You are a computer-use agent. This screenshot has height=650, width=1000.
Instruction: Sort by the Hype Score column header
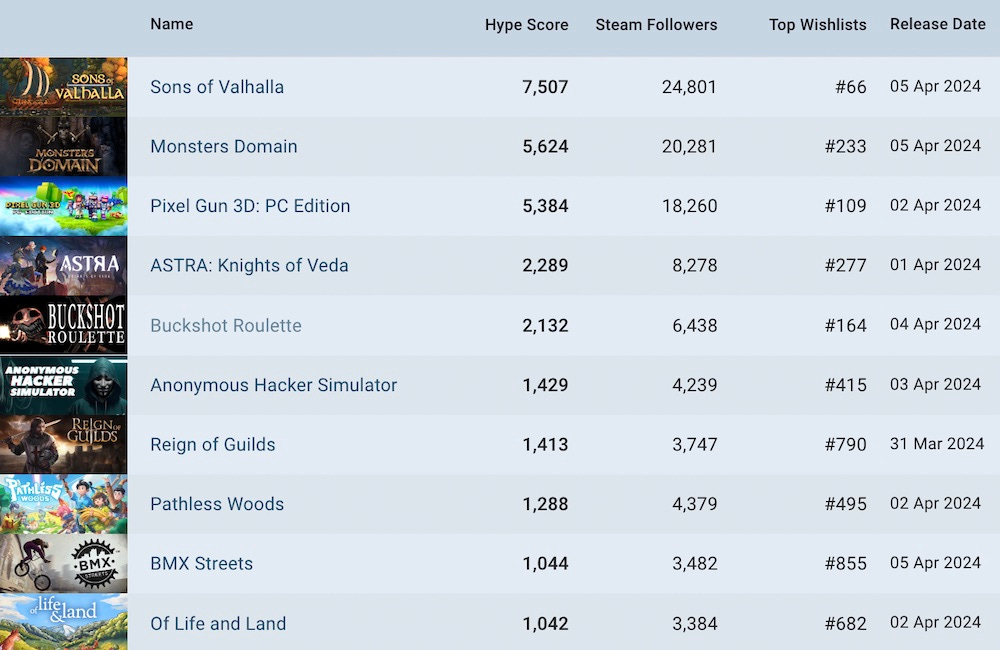tap(526, 25)
